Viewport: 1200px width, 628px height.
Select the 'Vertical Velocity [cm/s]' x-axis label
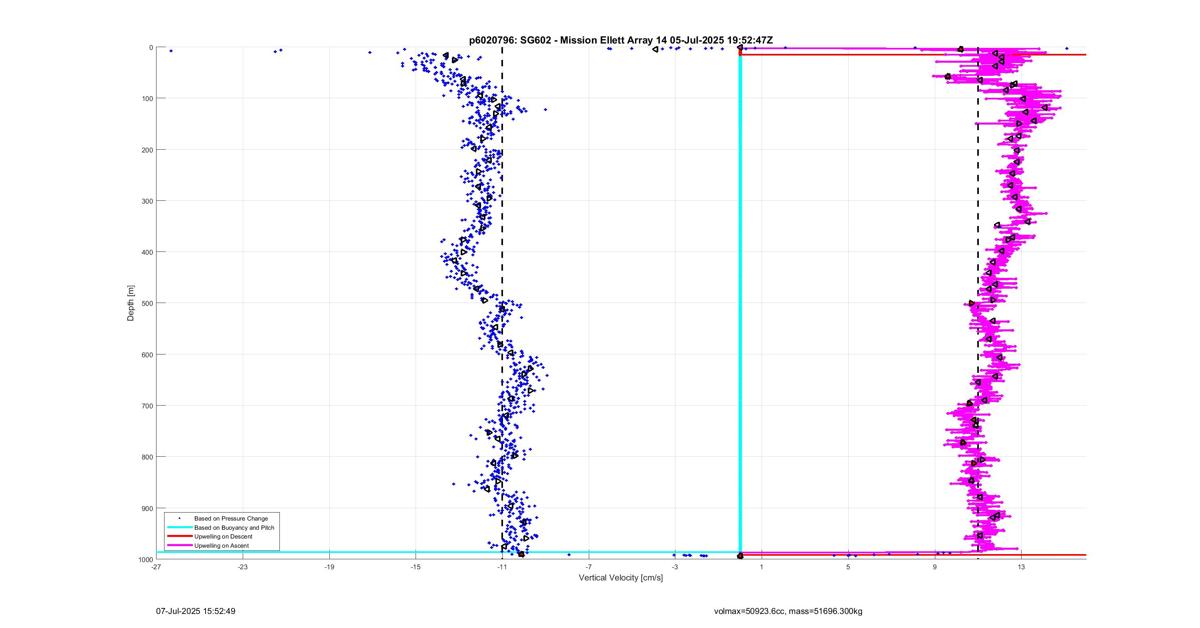click(621, 577)
